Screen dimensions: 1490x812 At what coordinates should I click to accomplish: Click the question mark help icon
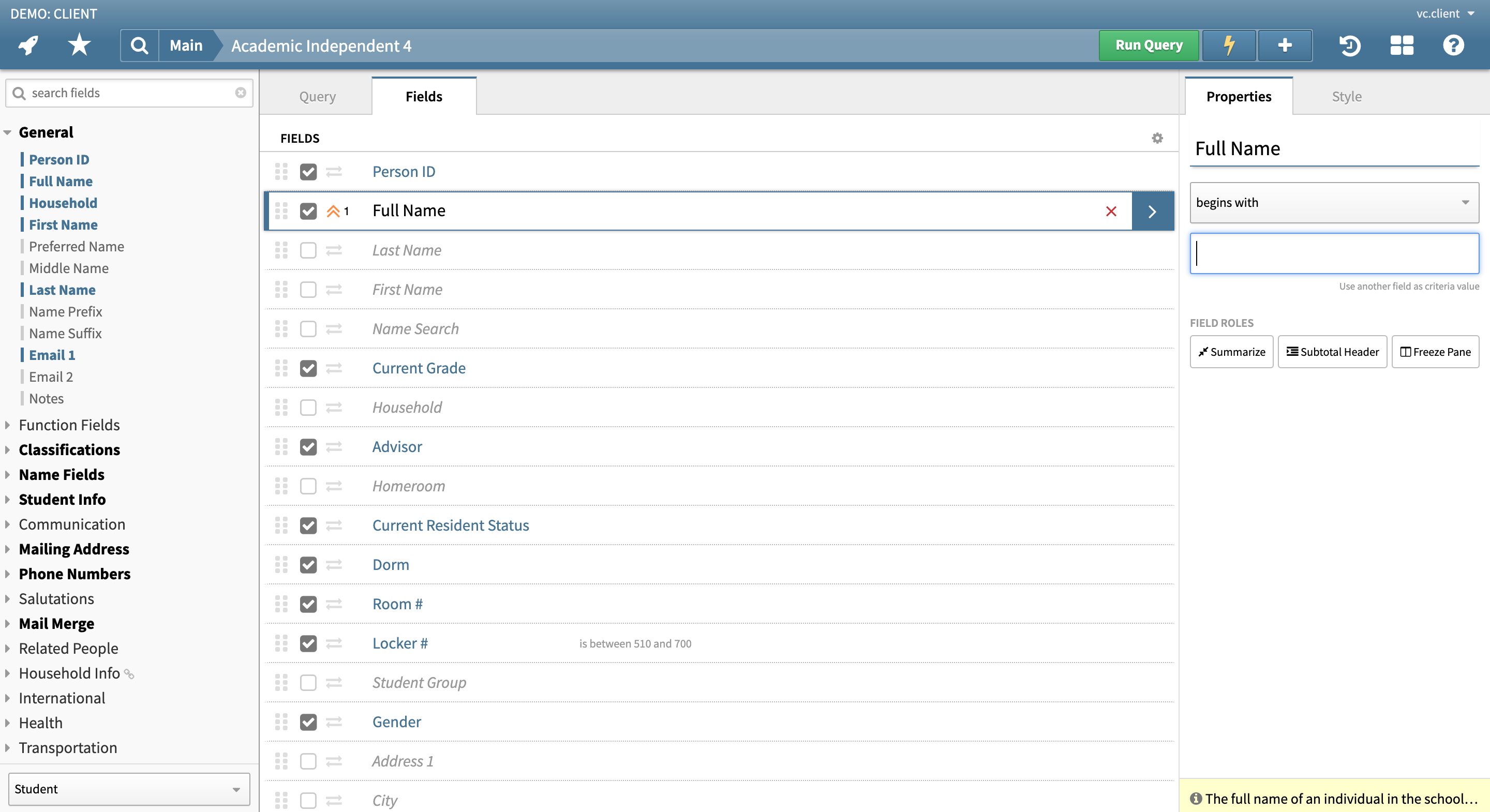tap(1453, 45)
